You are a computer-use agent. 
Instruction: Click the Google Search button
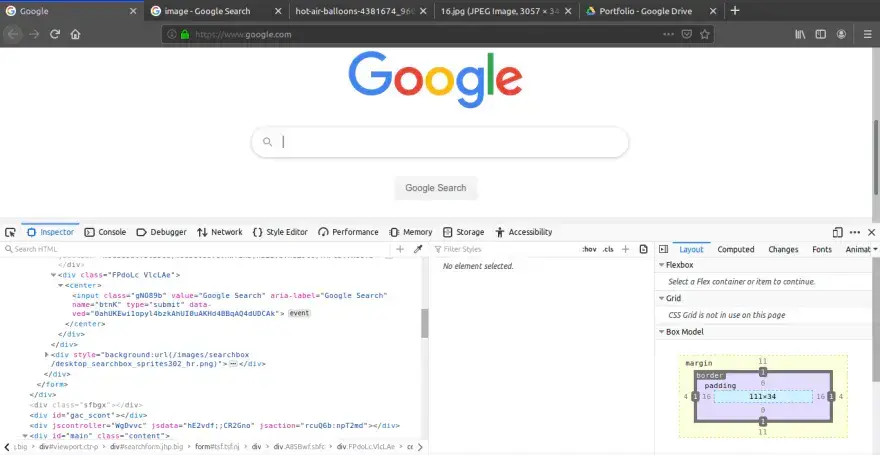[x=435, y=188]
